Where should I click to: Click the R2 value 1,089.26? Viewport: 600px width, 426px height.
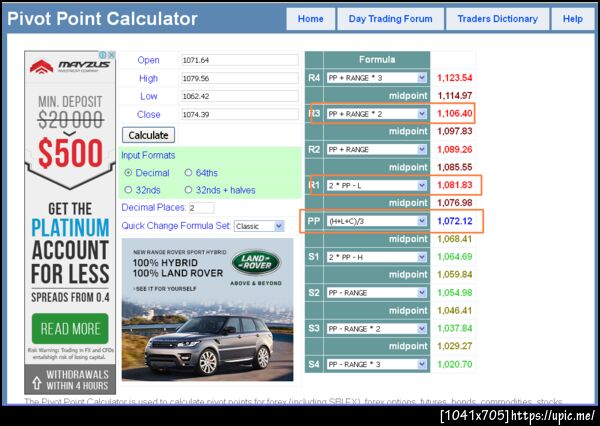click(x=455, y=149)
